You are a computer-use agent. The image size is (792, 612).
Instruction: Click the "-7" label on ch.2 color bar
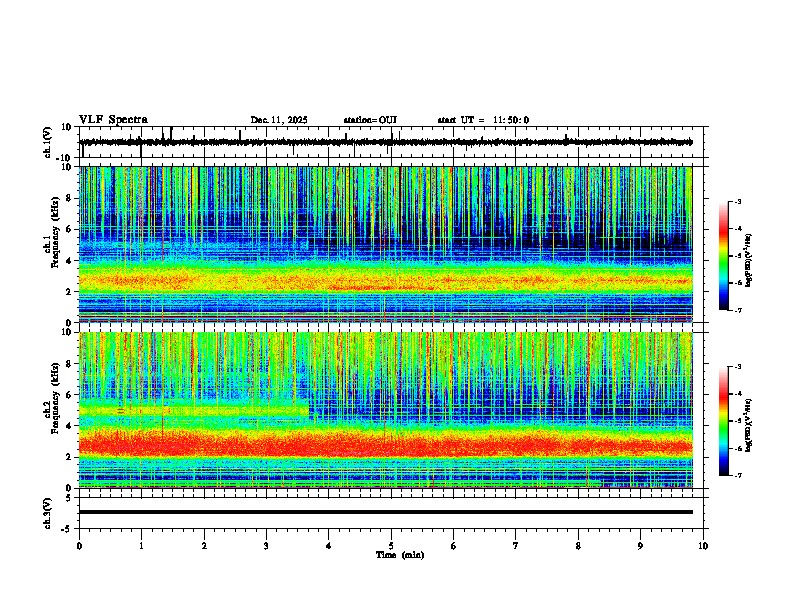[737, 475]
